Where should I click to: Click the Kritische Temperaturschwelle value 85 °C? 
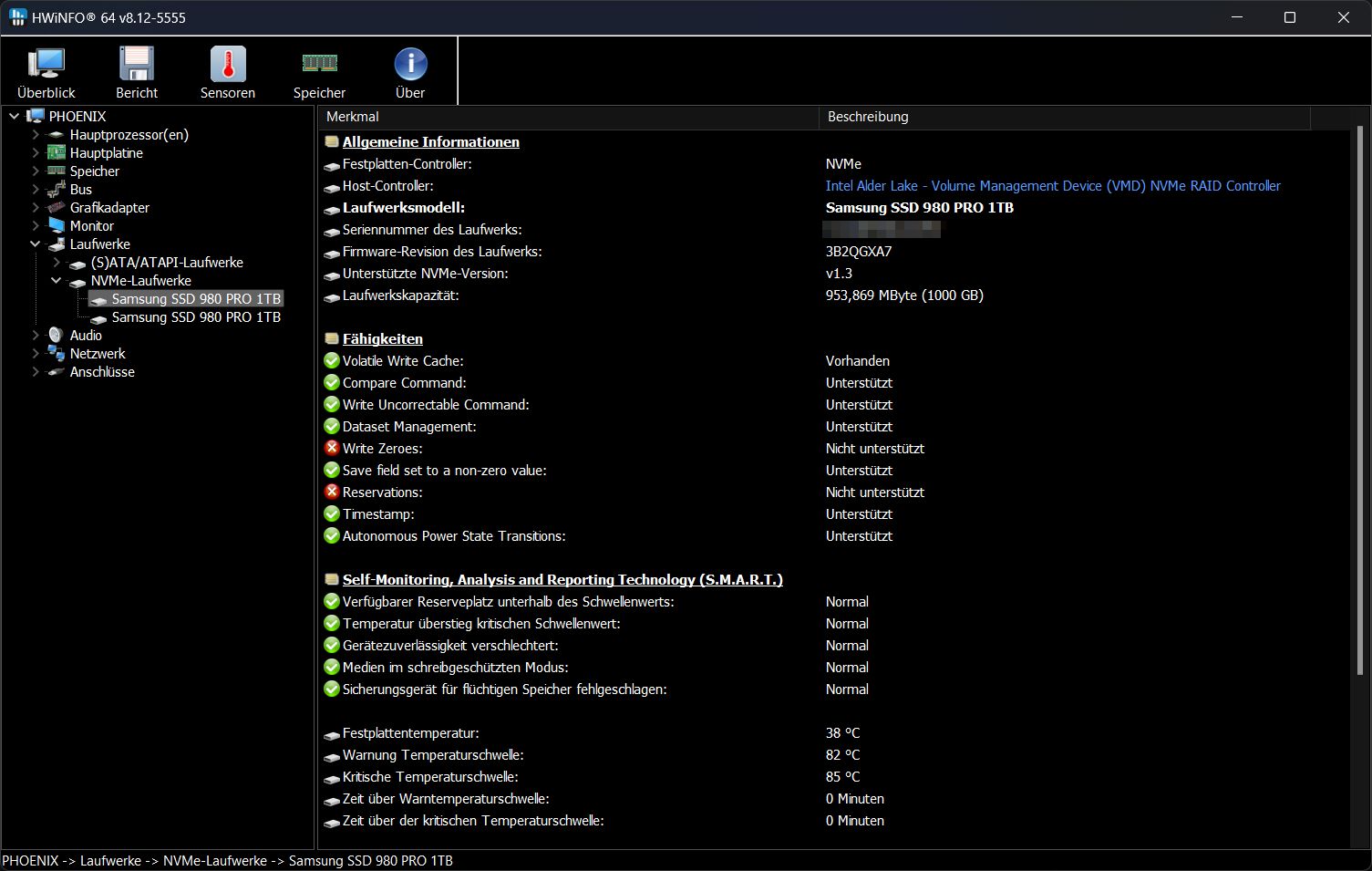click(843, 776)
